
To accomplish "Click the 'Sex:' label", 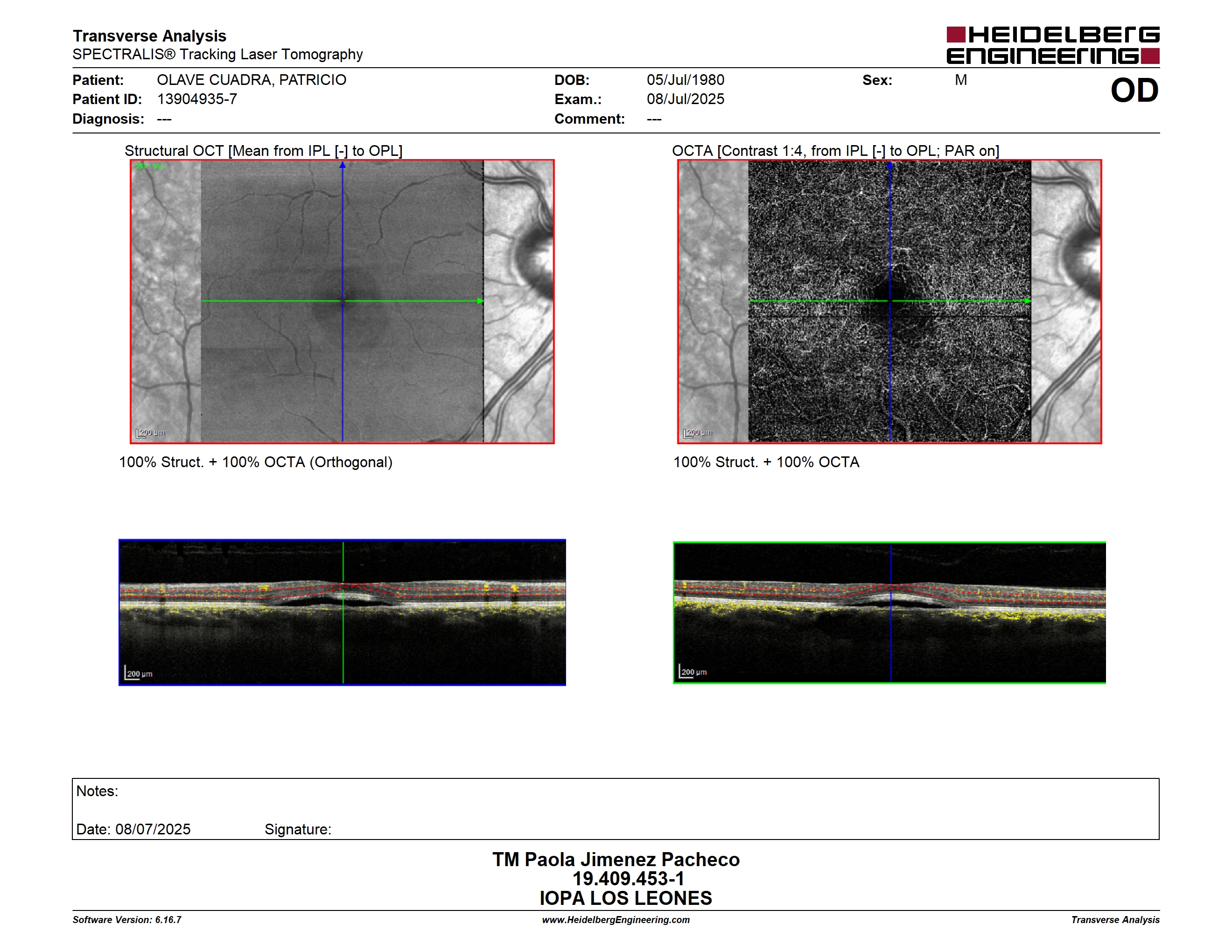I will (x=877, y=80).
